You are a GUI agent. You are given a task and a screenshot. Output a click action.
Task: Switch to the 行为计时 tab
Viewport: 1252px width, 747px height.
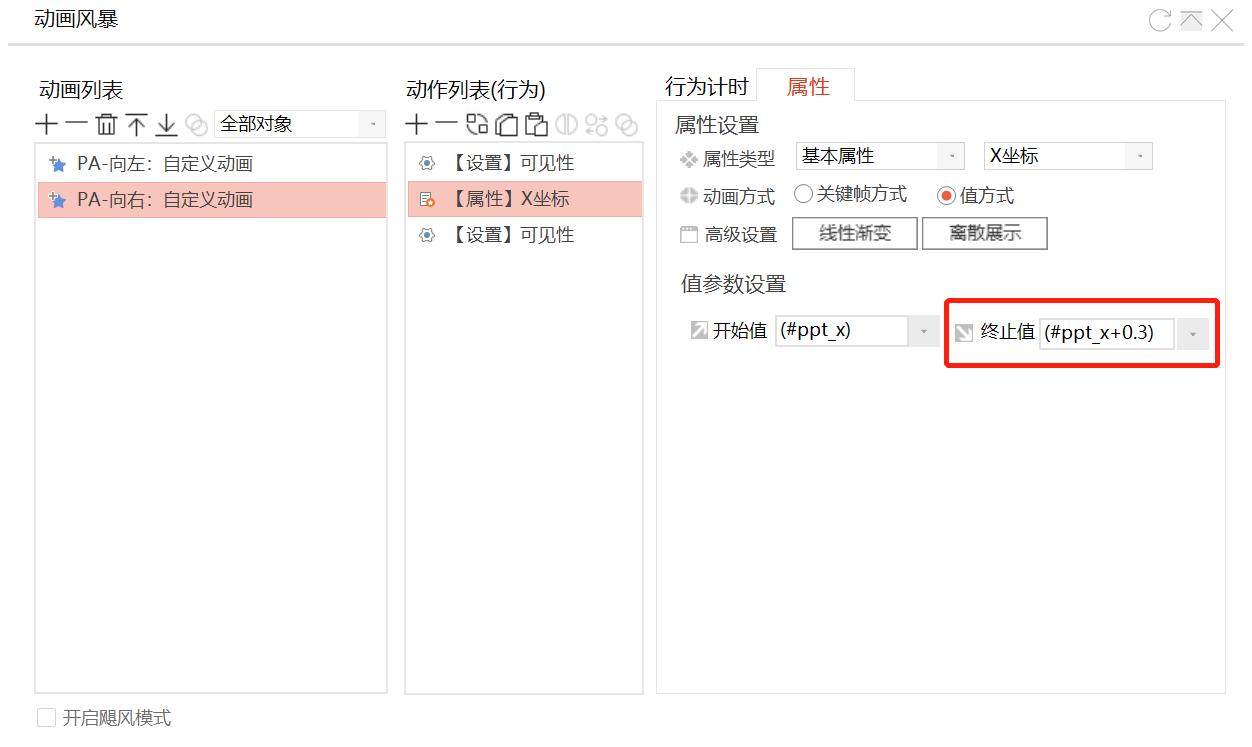(706, 87)
